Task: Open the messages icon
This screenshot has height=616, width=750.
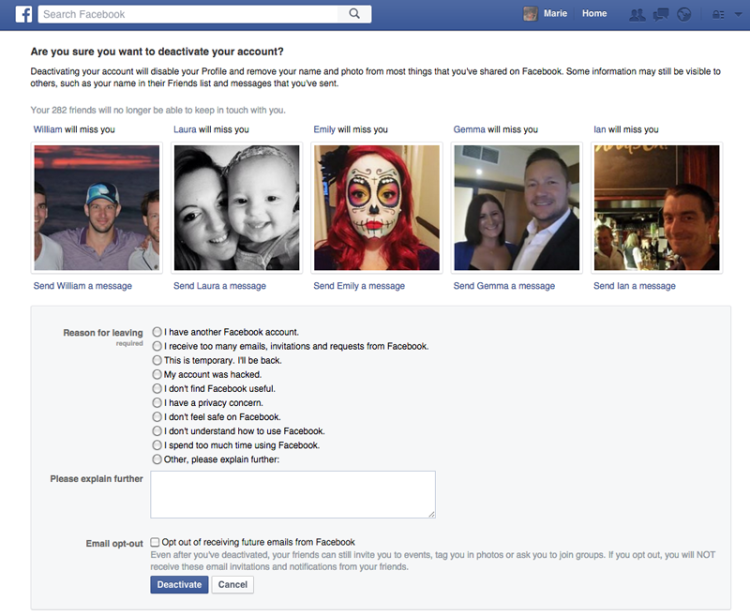Action: pyautogui.click(x=661, y=14)
